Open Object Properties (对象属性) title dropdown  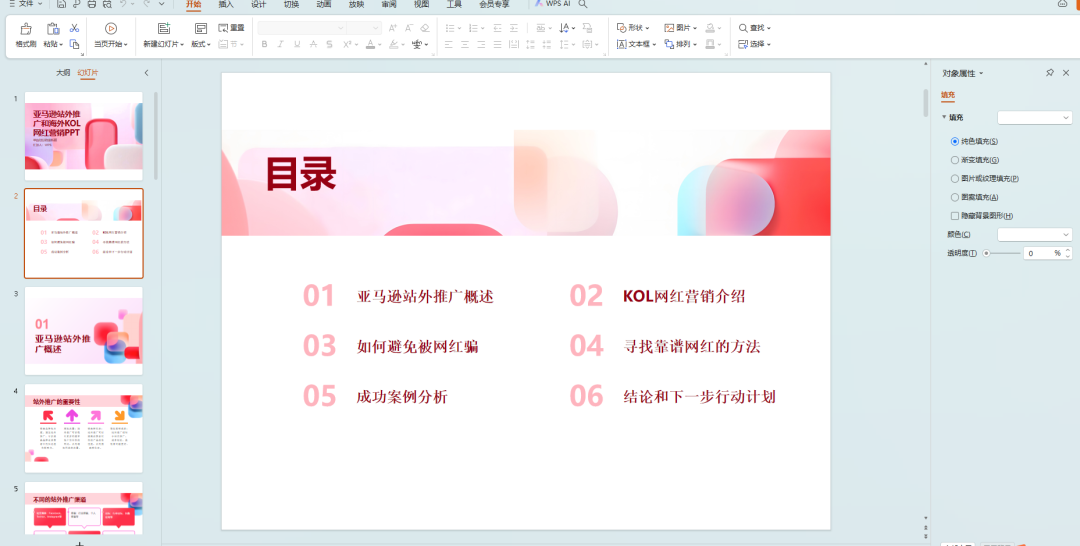[982, 74]
